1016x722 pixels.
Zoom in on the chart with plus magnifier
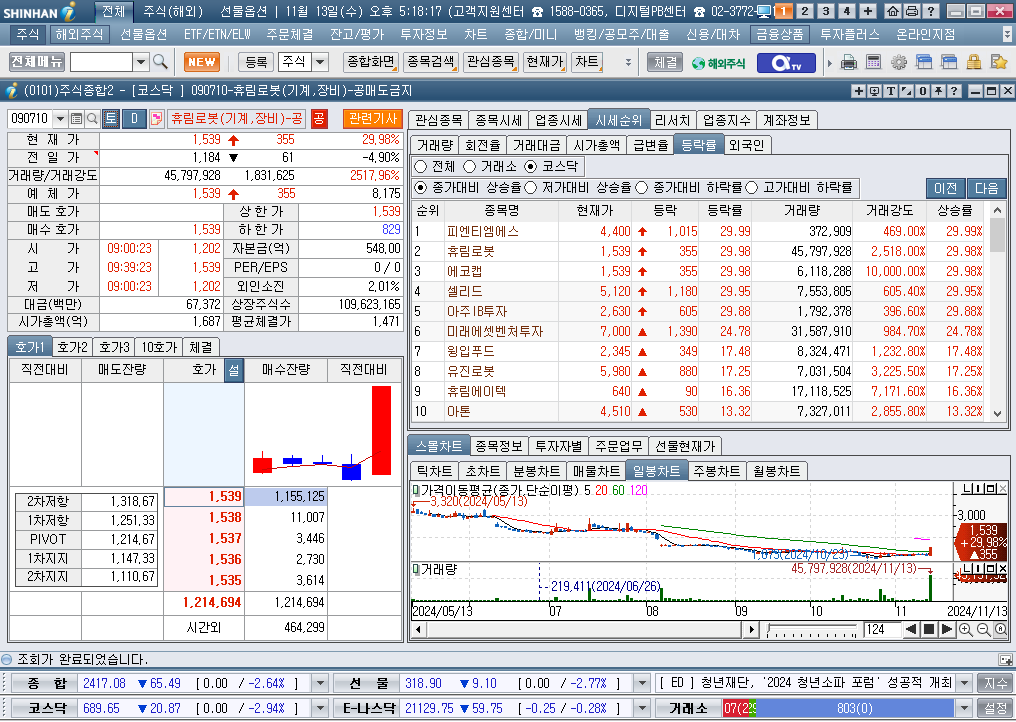pyautogui.click(x=965, y=629)
